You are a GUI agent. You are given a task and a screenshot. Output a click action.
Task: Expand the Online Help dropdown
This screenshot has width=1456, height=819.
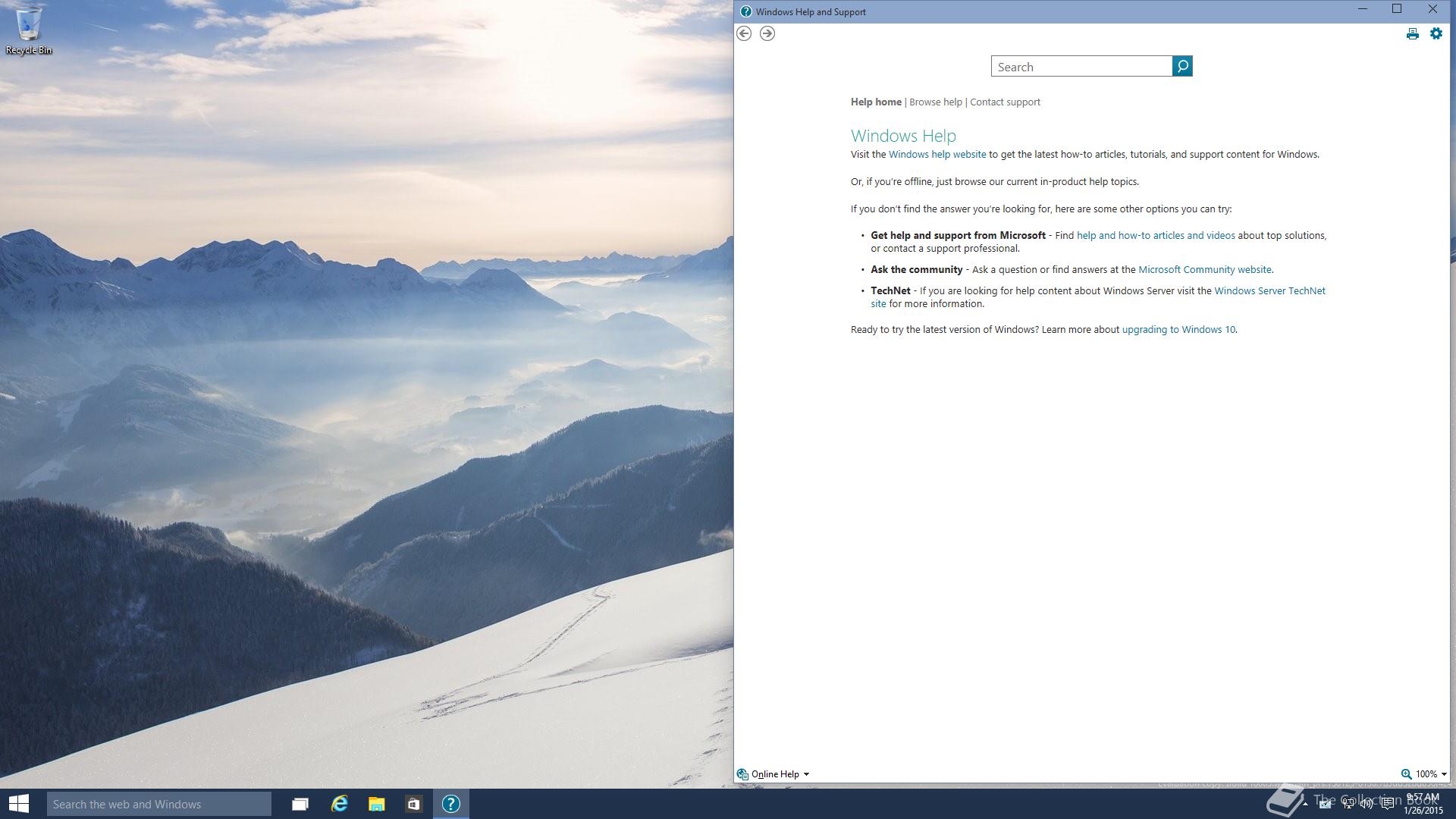806,774
